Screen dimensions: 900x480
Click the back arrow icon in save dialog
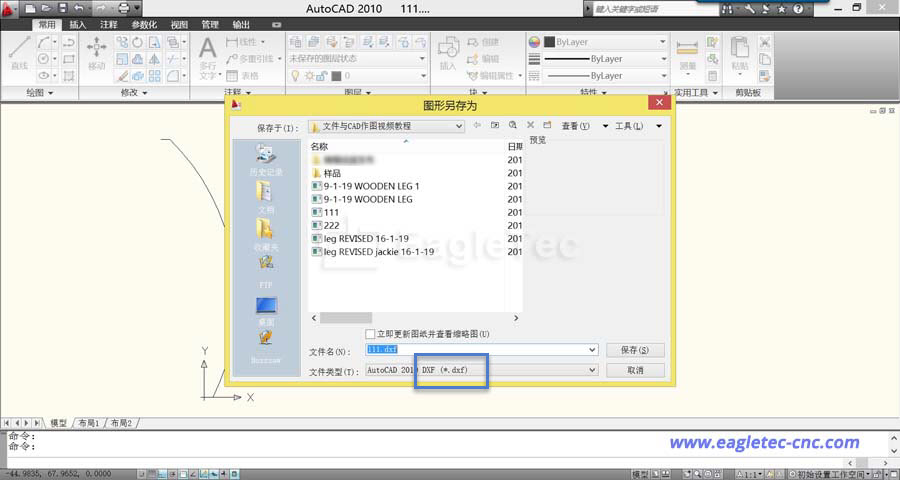pos(476,125)
